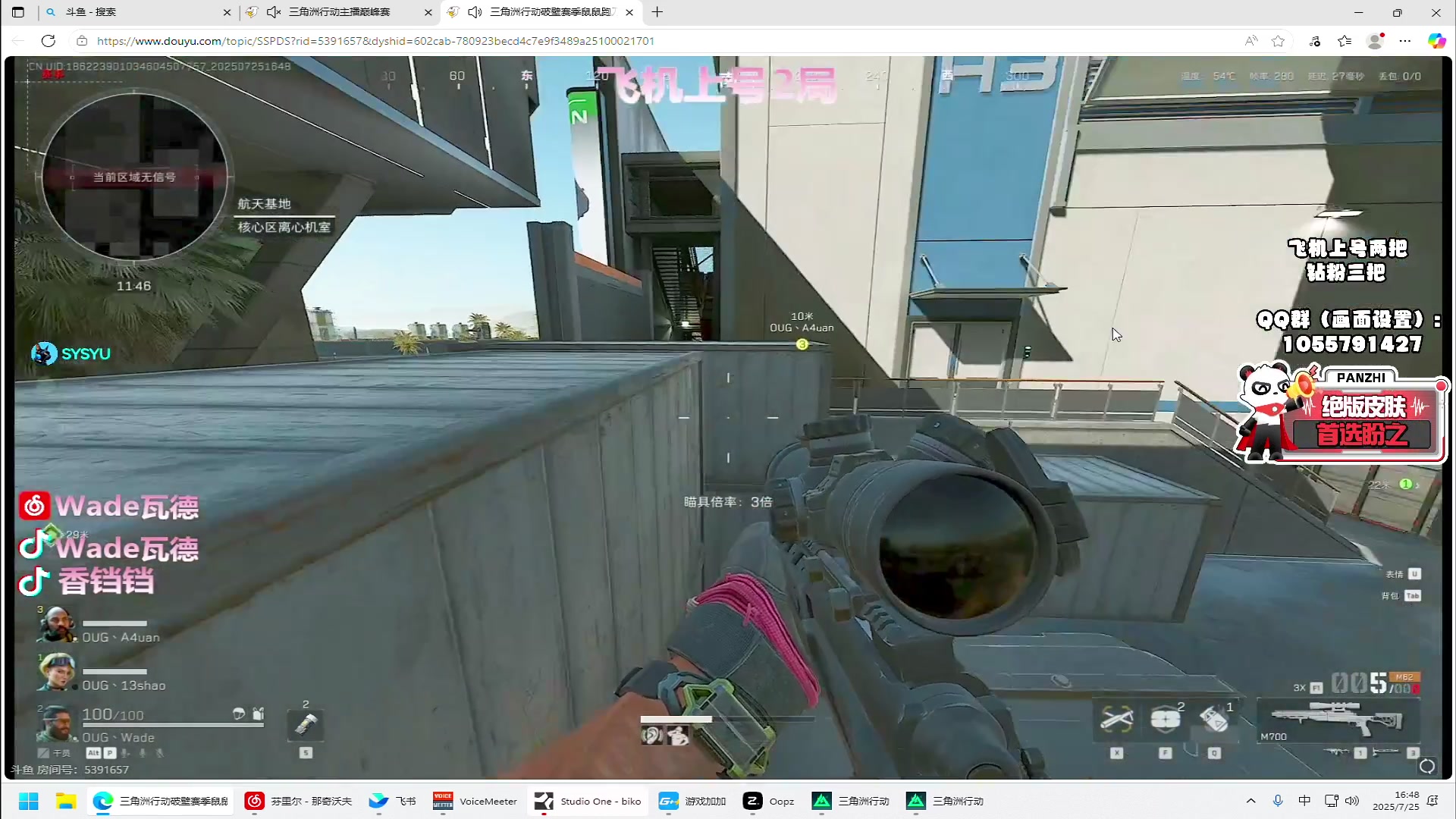Viewport: 1456px width, 819px height.
Task: Click the crossed tools gadget slot
Action: 1117,718
